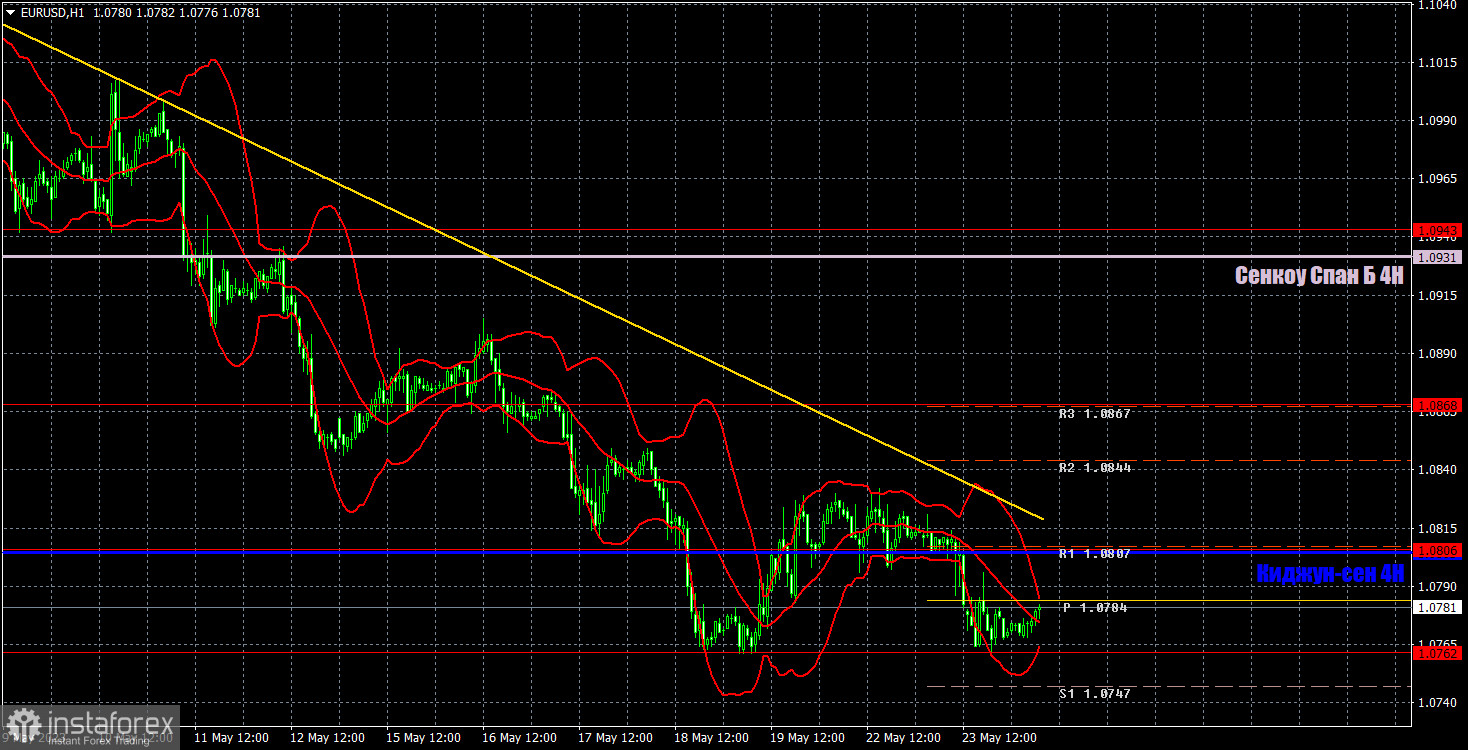
Task: Select the red 1.0943 price tag
Action: pyautogui.click(x=1439, y=230)
